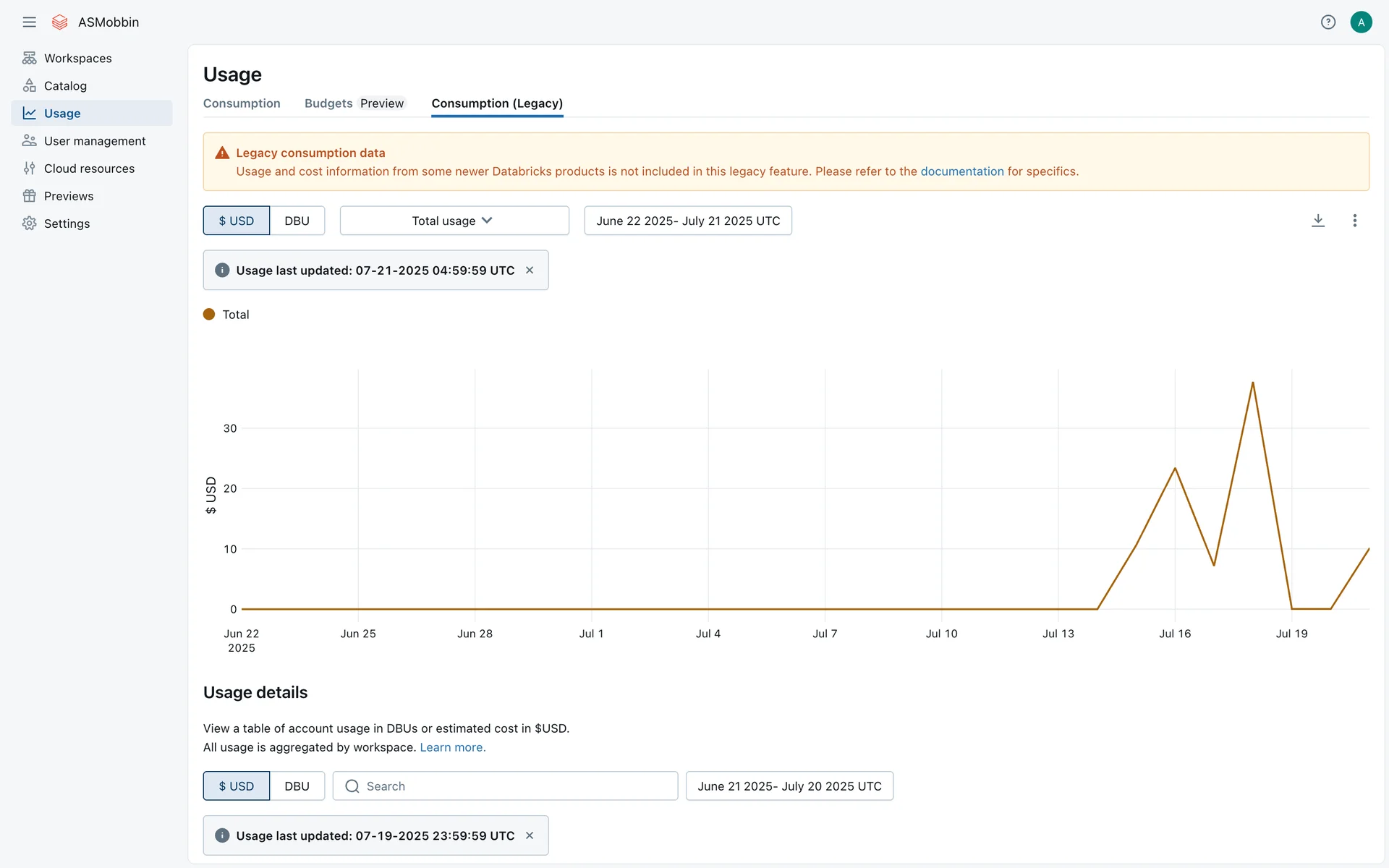
Task: Open Workspaces in the sidebar
Action: click(77, 58)
